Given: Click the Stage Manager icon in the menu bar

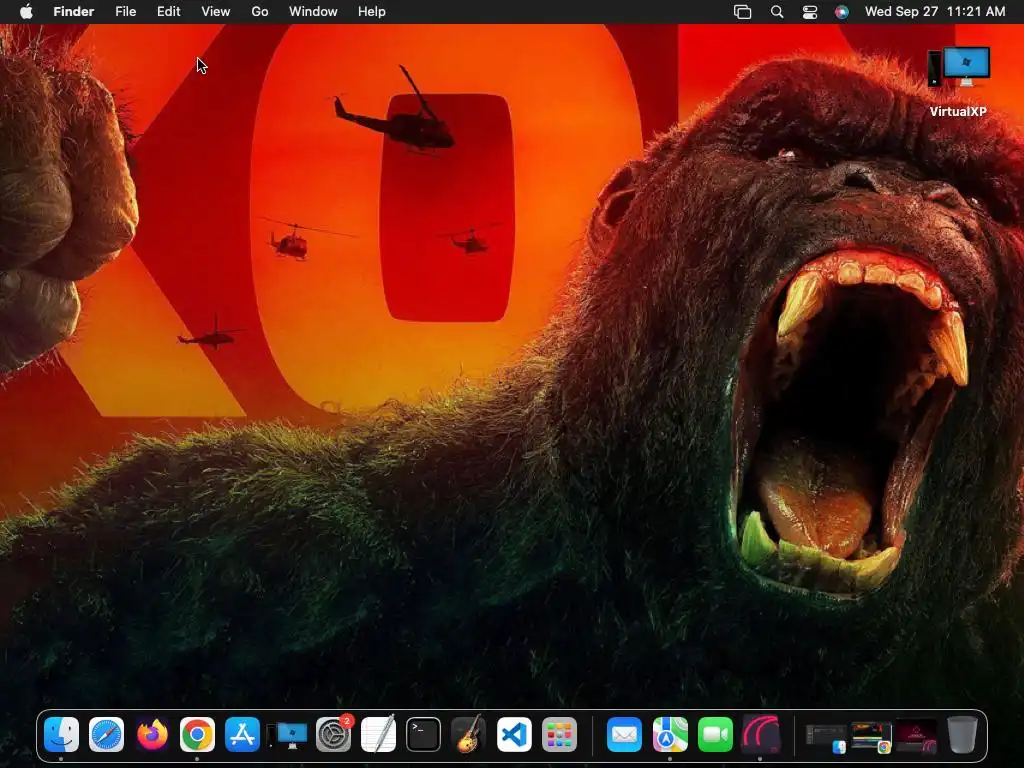Looking at the screenshot, I should click(743, 12).
